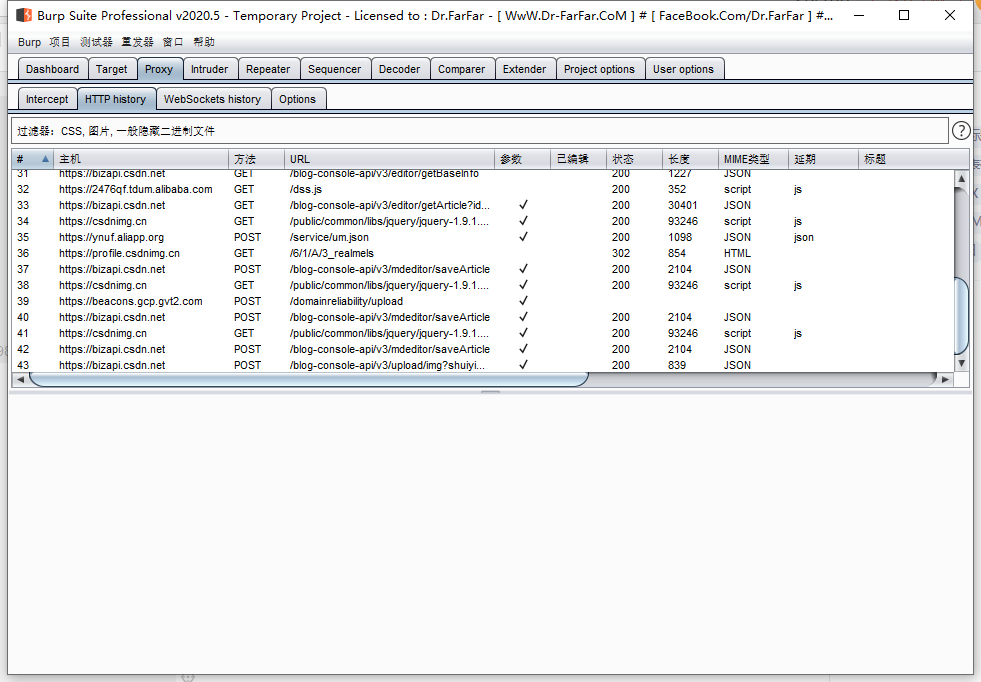
Task: Click the /dss.js URL cell
Action: 306,189
